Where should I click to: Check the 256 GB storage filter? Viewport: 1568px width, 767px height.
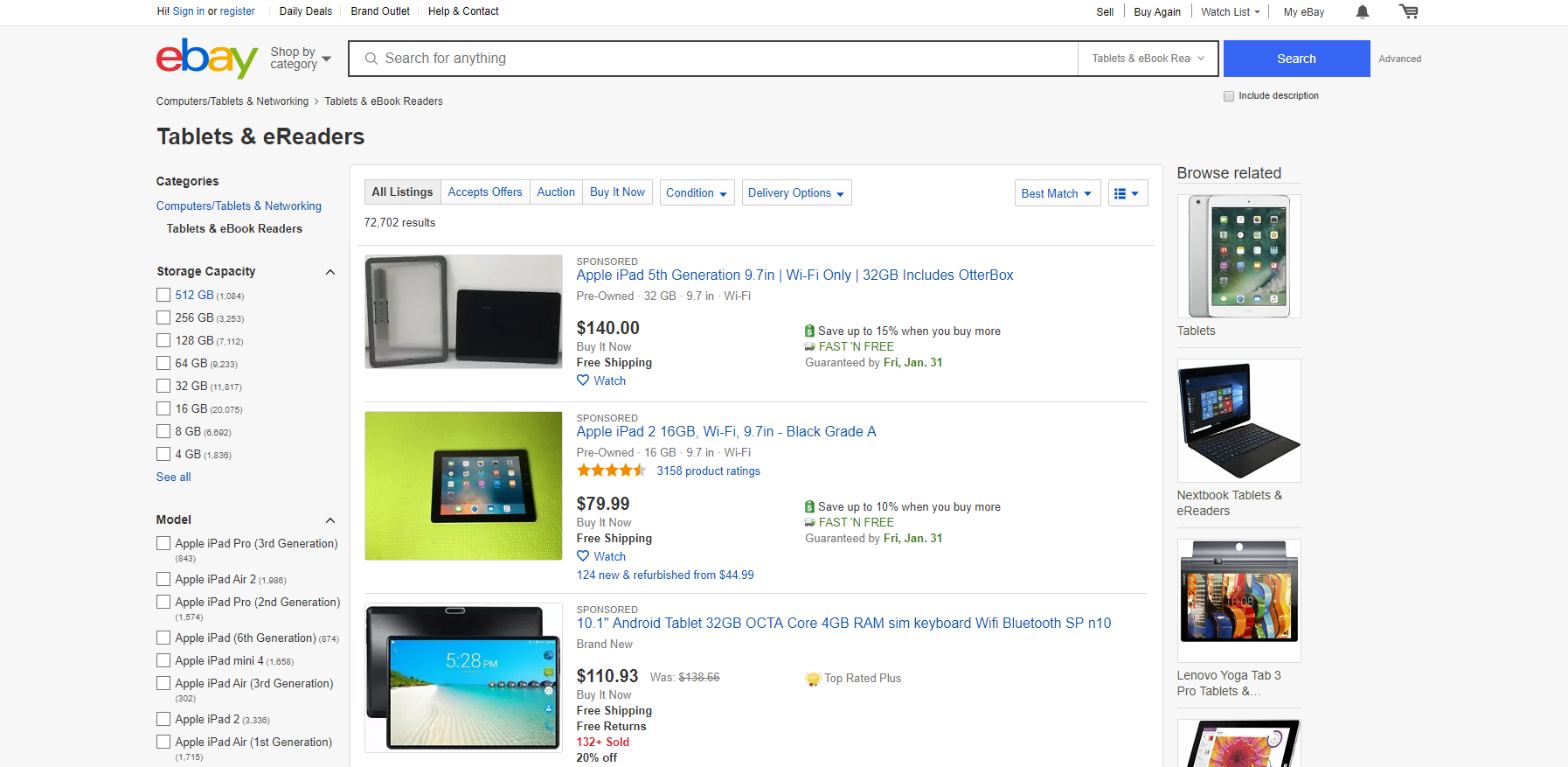click(x=163, y=317)
